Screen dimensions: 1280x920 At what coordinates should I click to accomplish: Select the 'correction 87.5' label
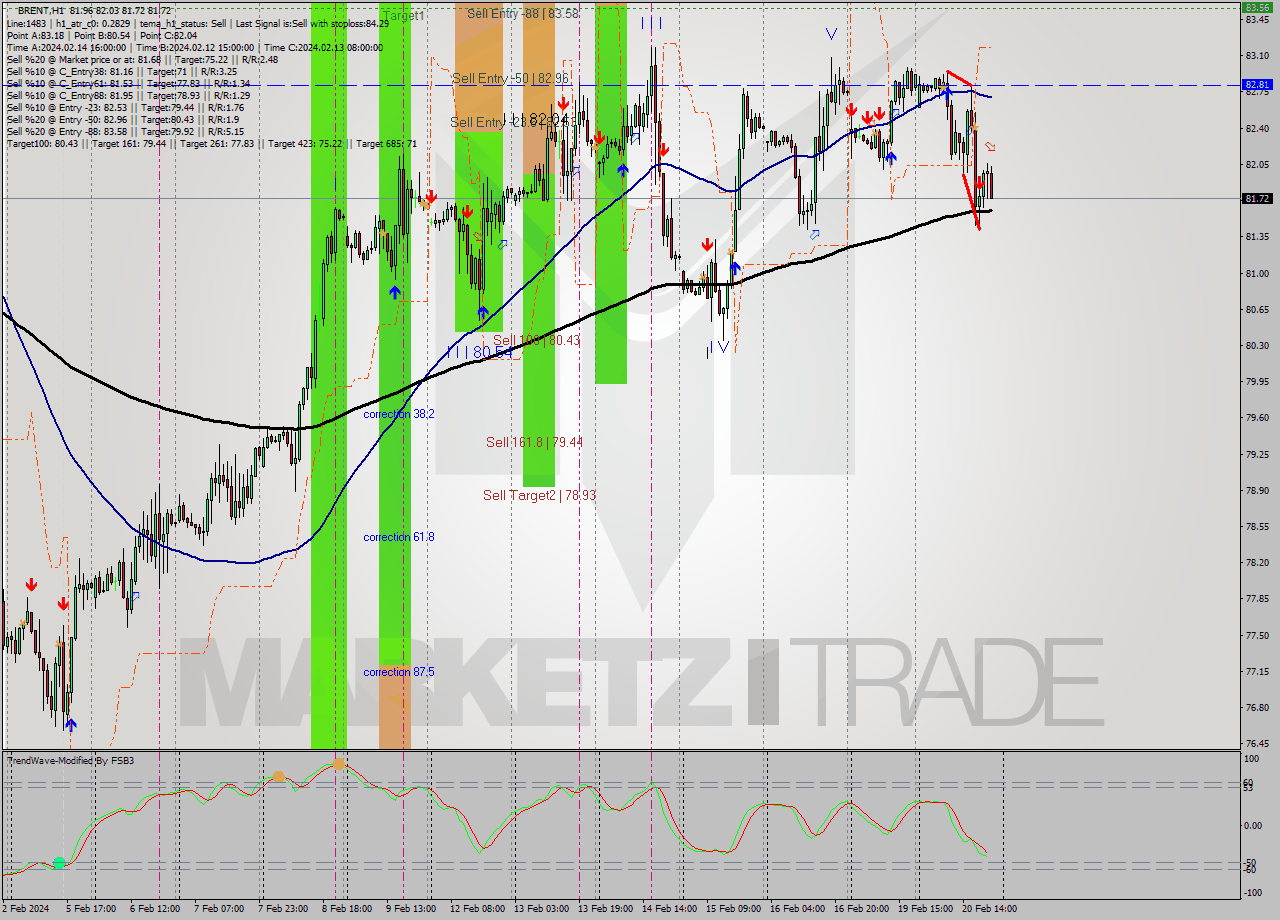[x=399, y=672]
